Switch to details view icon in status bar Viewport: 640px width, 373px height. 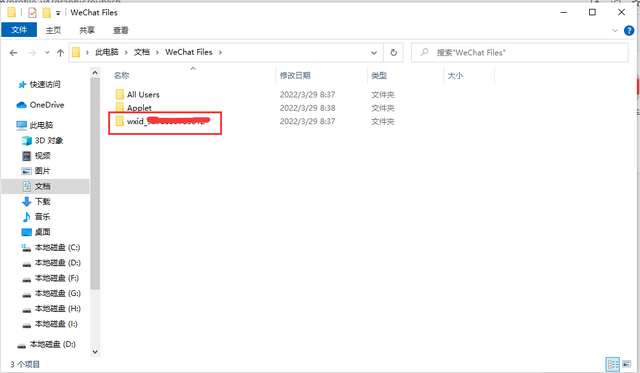tap(612, 364)
